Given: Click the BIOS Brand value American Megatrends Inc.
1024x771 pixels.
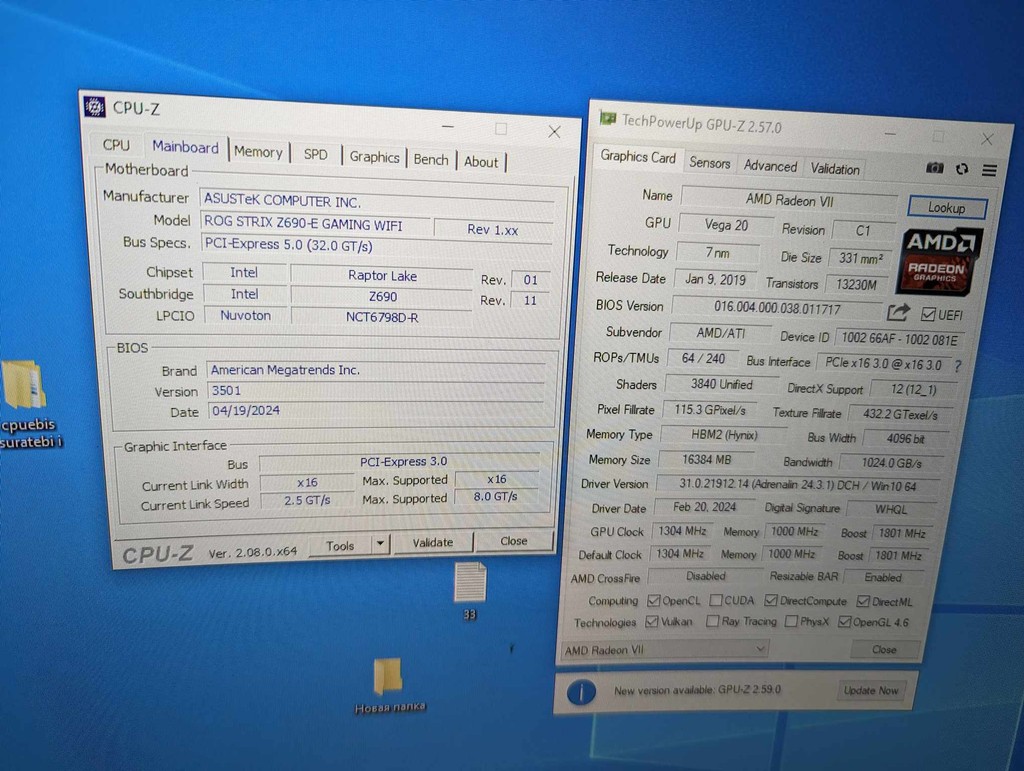Looking at the screenshot, I should click(376, 370).
